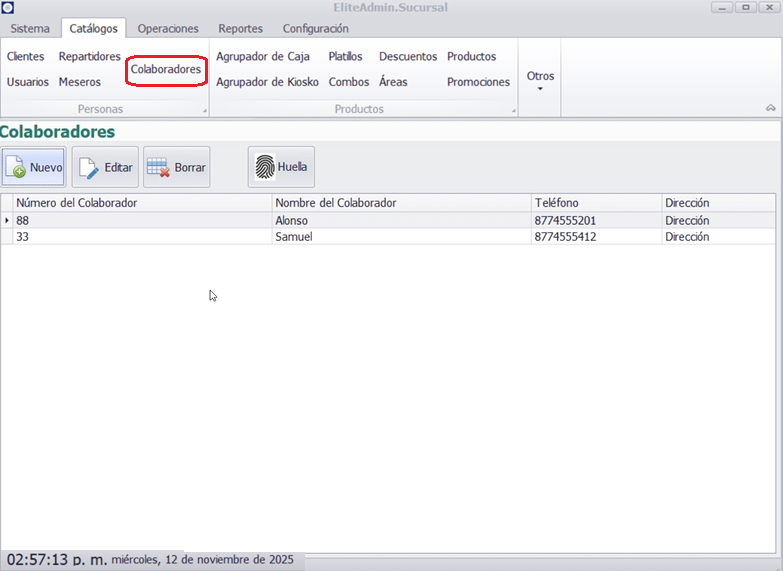Open the Promociones catalog
This screenshot has height=571, width=783.
[x=478, y=82]
